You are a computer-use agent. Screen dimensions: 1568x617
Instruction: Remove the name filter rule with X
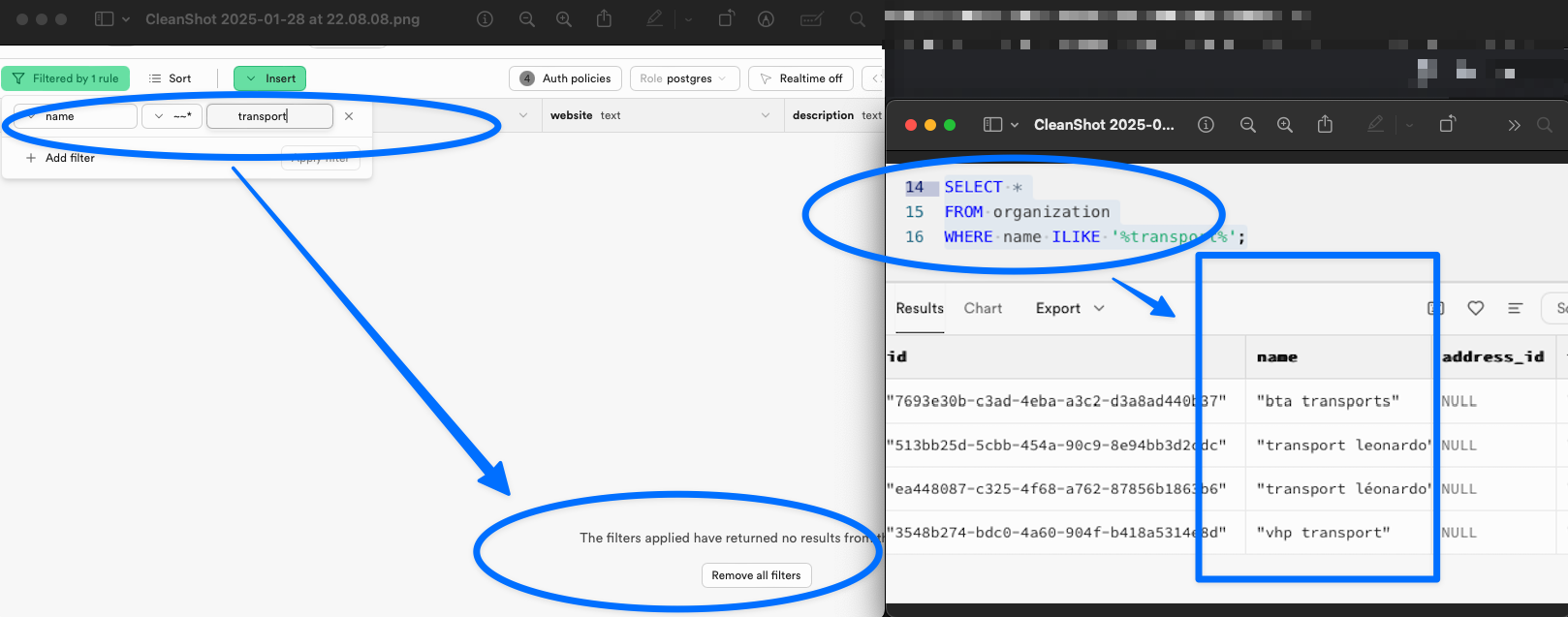[x=349, y=116]
